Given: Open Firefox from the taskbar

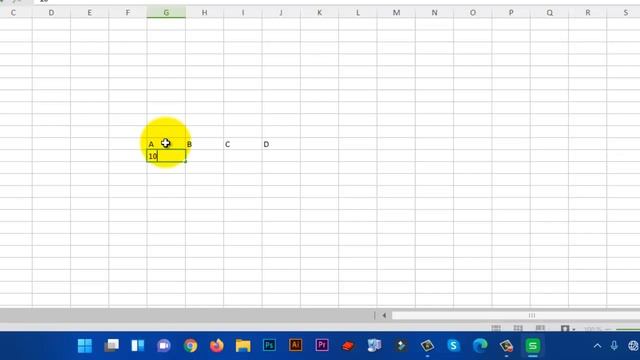Looking at the screenshot, I should click(x=217, y=346).
